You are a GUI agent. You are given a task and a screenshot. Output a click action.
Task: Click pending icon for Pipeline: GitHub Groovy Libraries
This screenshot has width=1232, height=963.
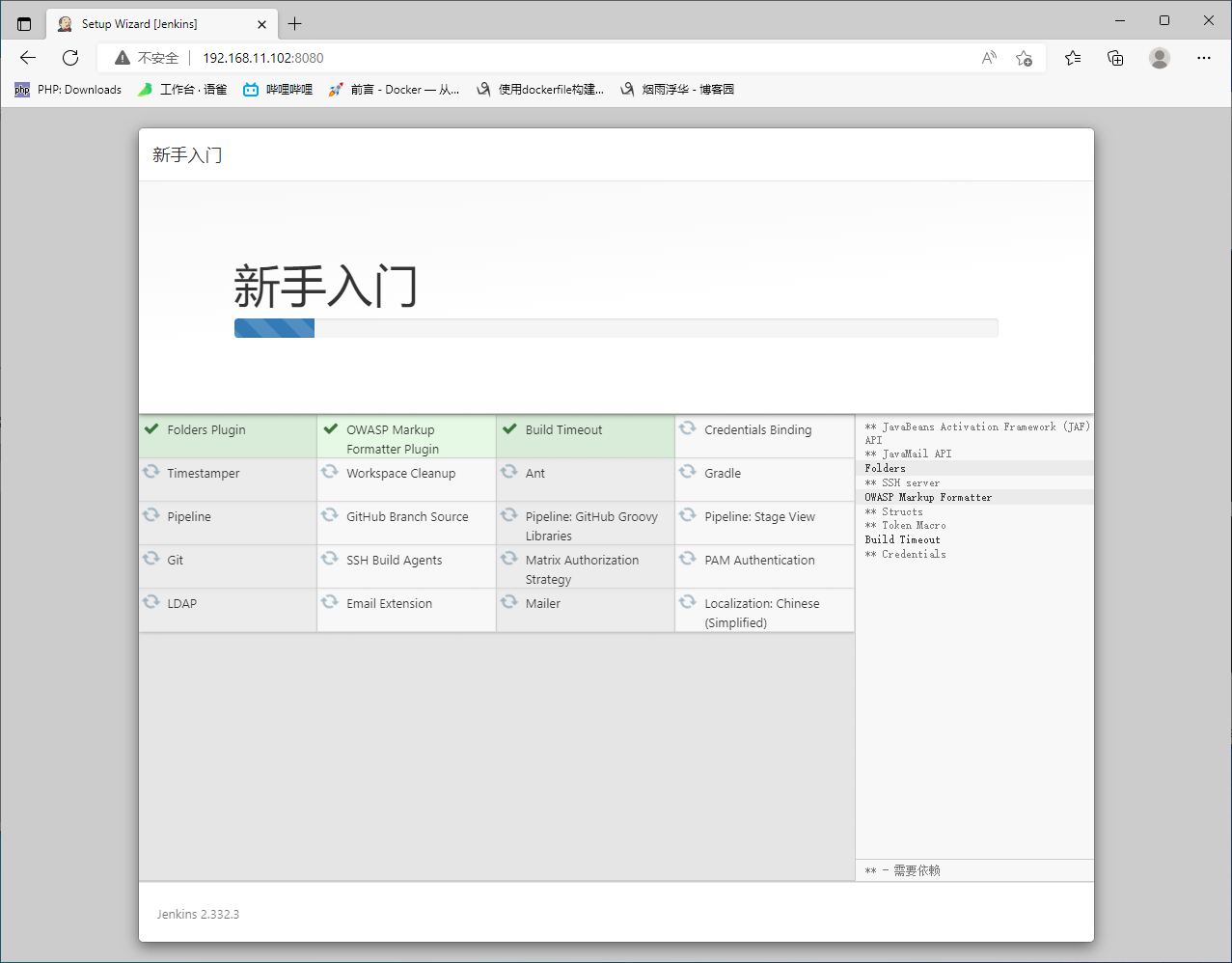pyautogui.click(x=509, y=515)
